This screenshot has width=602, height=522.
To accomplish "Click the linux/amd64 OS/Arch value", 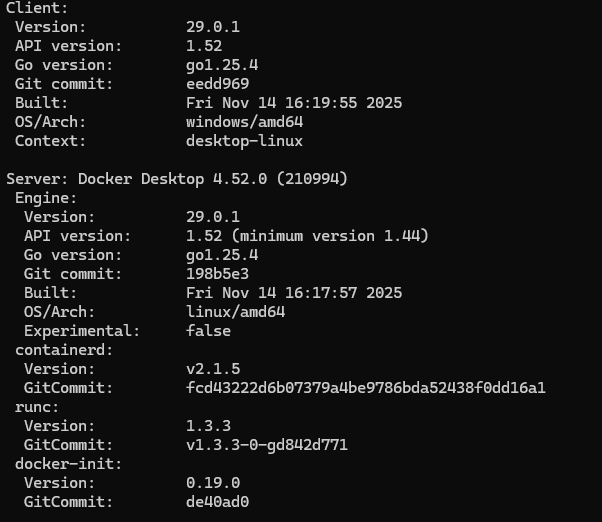I will point(235,312).
